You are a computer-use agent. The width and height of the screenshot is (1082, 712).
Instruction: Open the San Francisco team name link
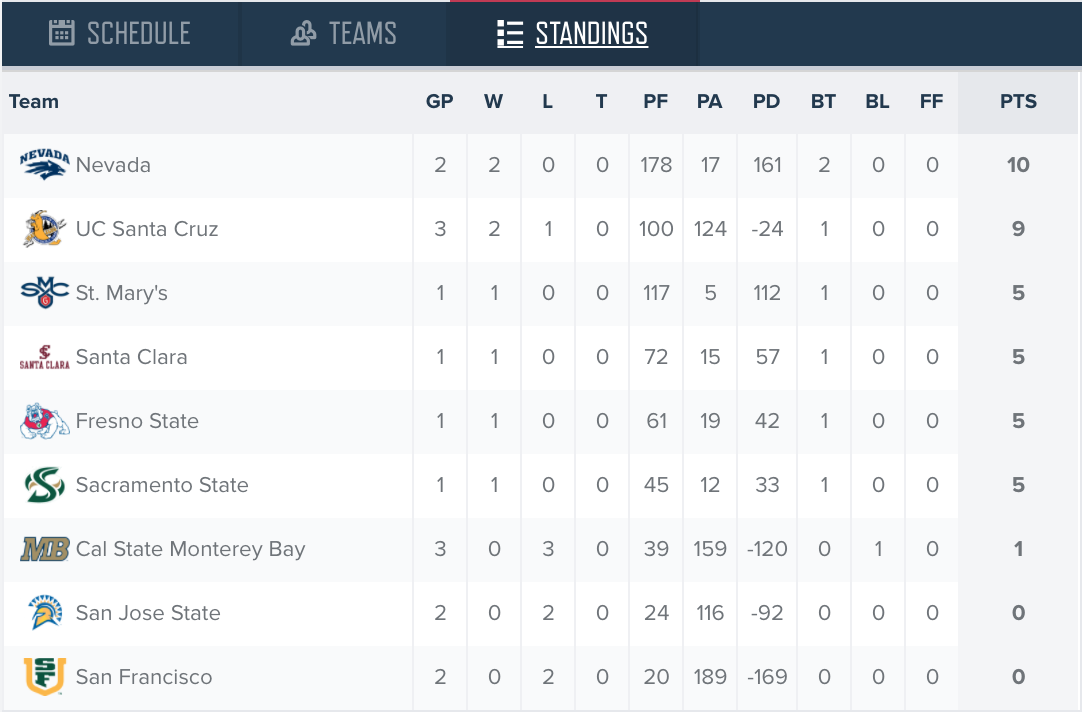144,677
